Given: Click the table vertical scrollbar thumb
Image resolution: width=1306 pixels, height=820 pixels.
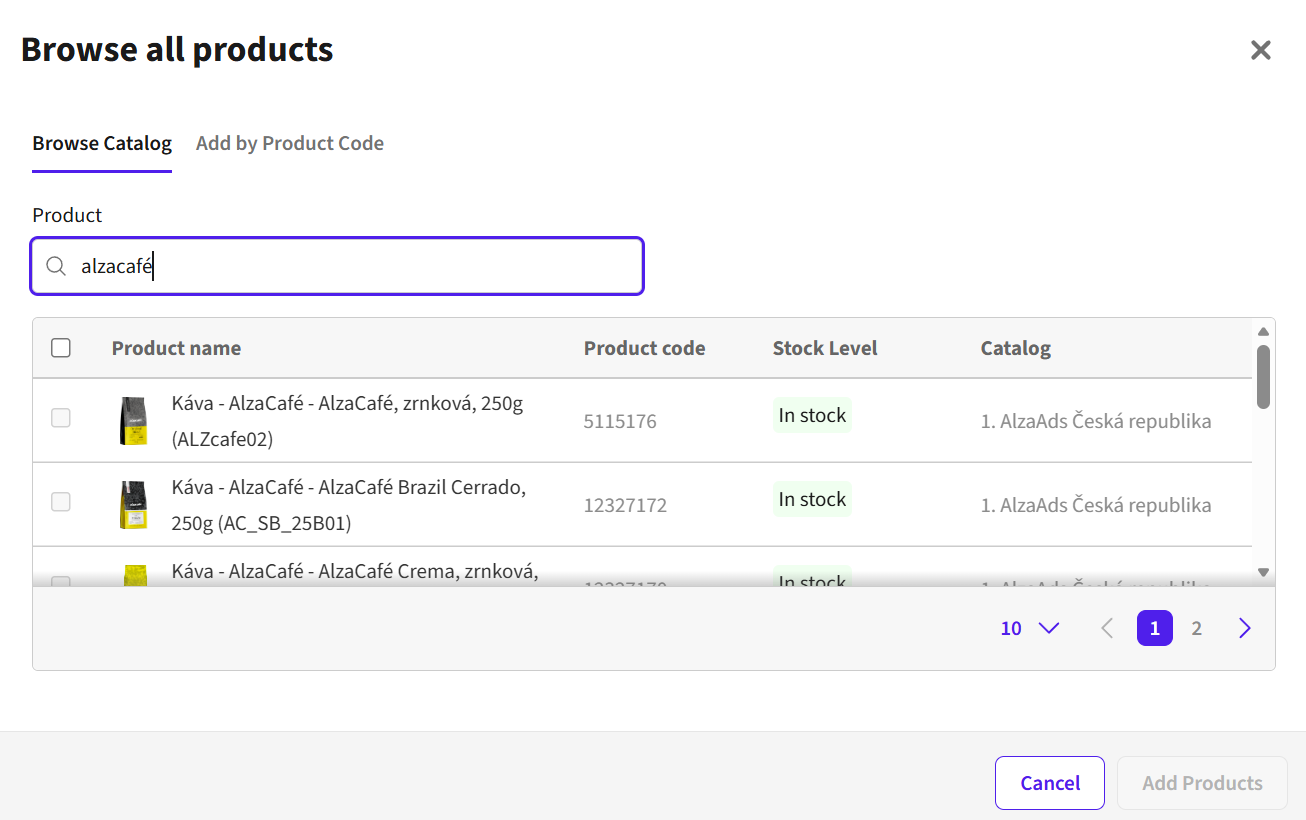Looking at the screenshot, I should (1263, 377).
